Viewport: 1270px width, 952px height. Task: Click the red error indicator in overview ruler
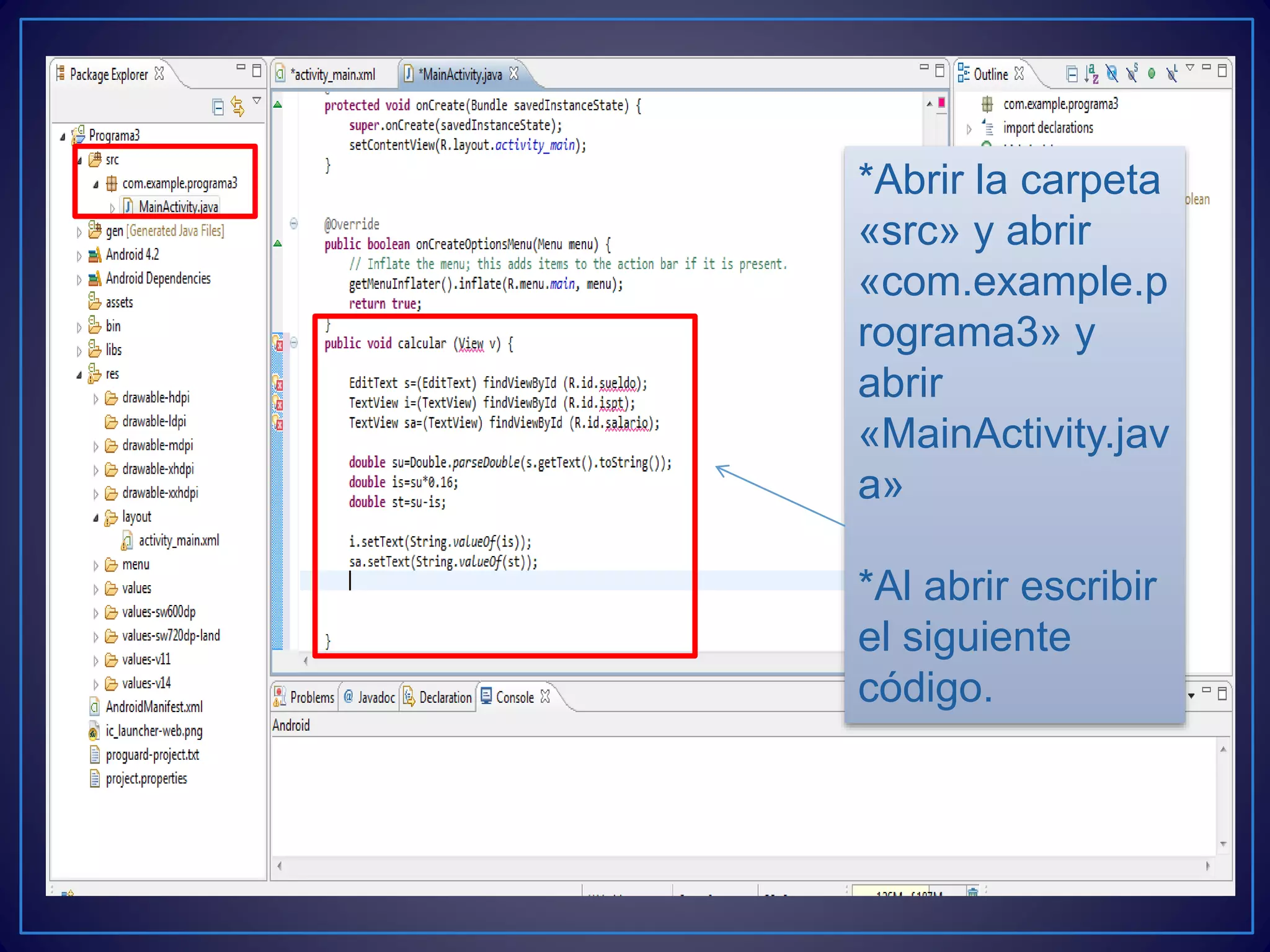coord(941,103)
